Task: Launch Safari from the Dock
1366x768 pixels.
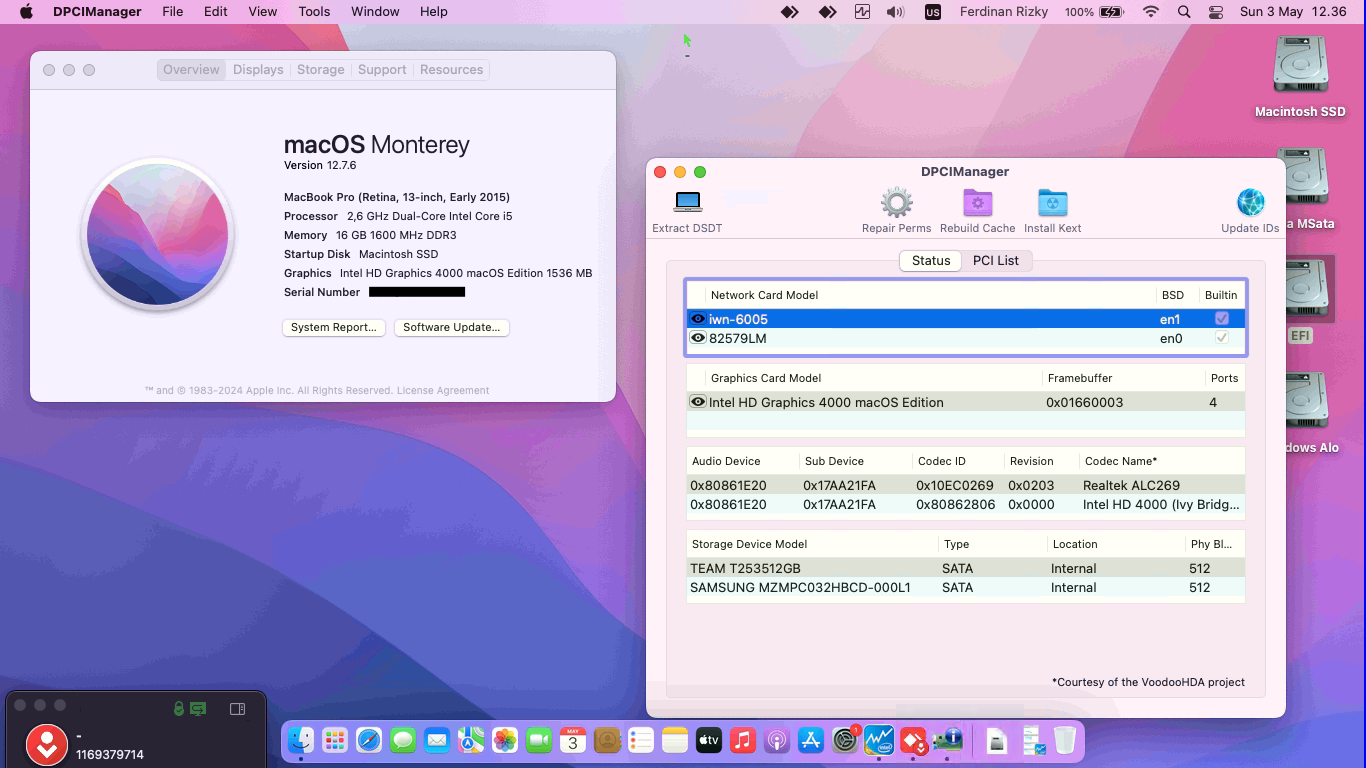Action: tap(369, 740)
